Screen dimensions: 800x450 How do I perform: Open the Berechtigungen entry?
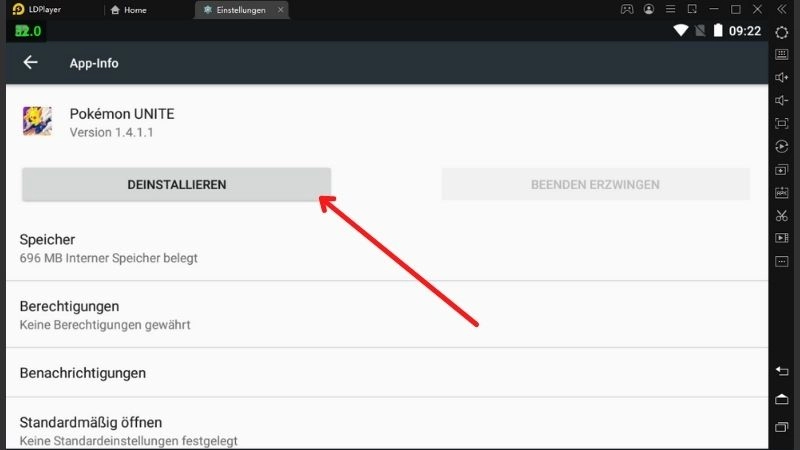point(387,315)
